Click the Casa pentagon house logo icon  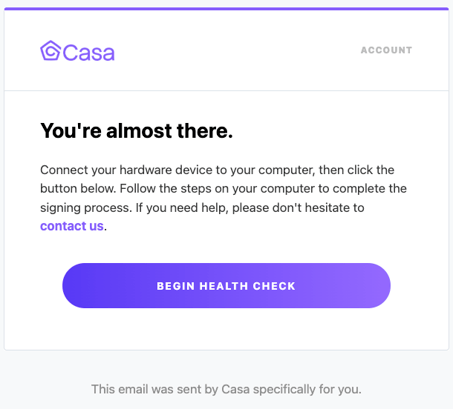point(50,51)
